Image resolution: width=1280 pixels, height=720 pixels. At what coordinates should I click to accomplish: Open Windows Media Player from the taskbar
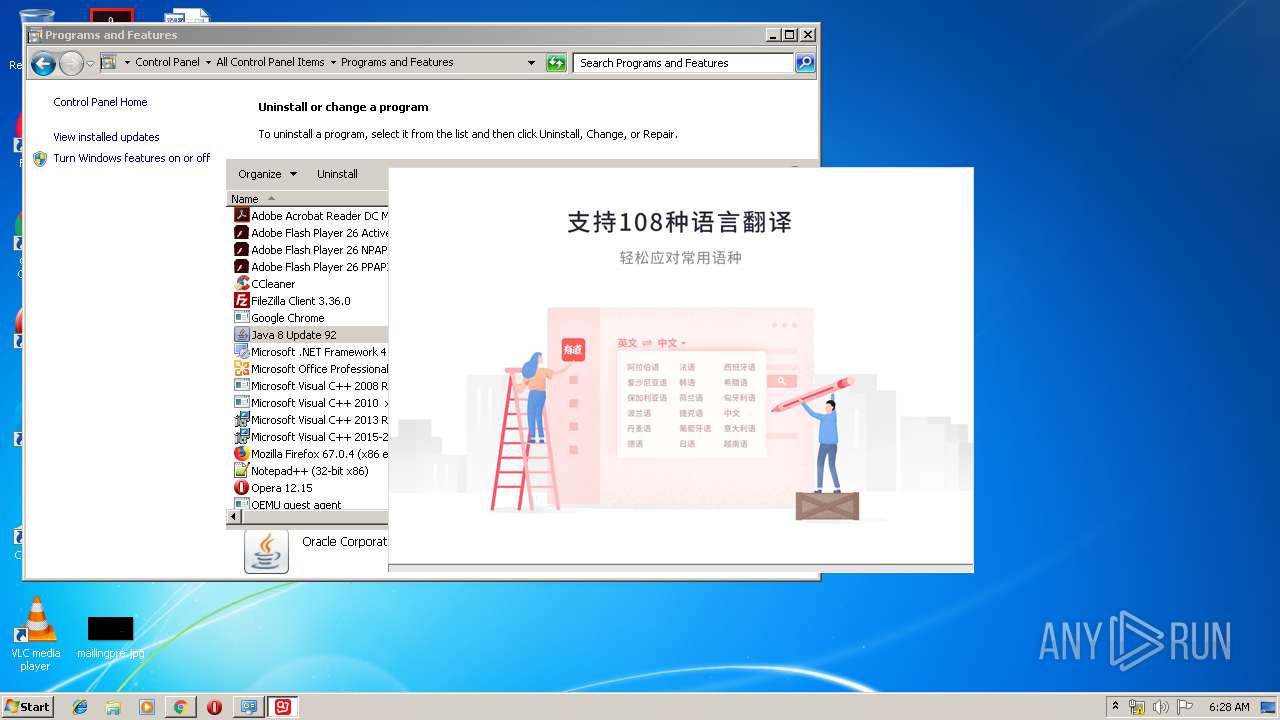click(x=147, y=707)
